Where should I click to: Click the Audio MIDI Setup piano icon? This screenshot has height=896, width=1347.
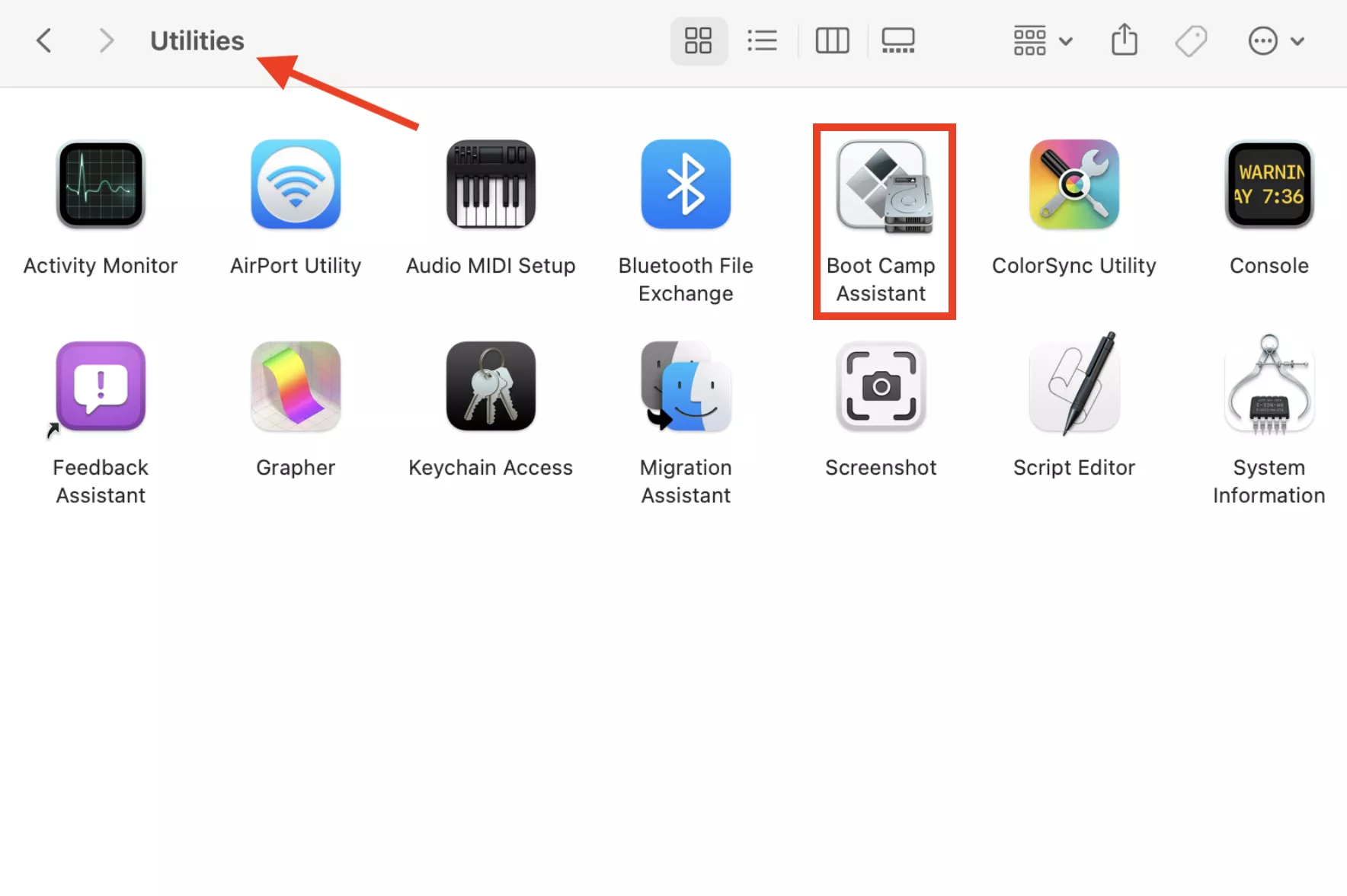(491, 184)
